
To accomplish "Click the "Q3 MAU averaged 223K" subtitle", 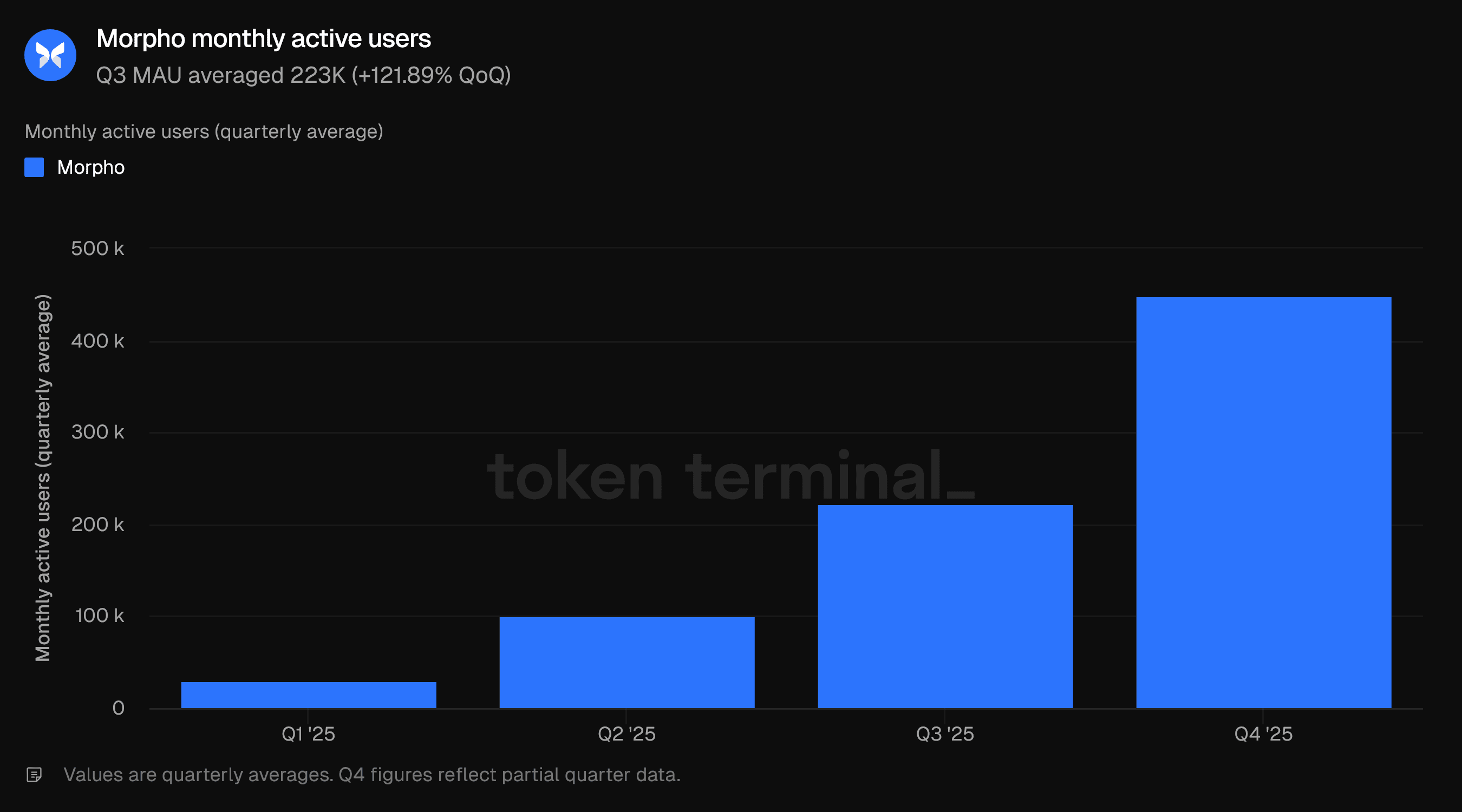I will [x=303, y=75].
